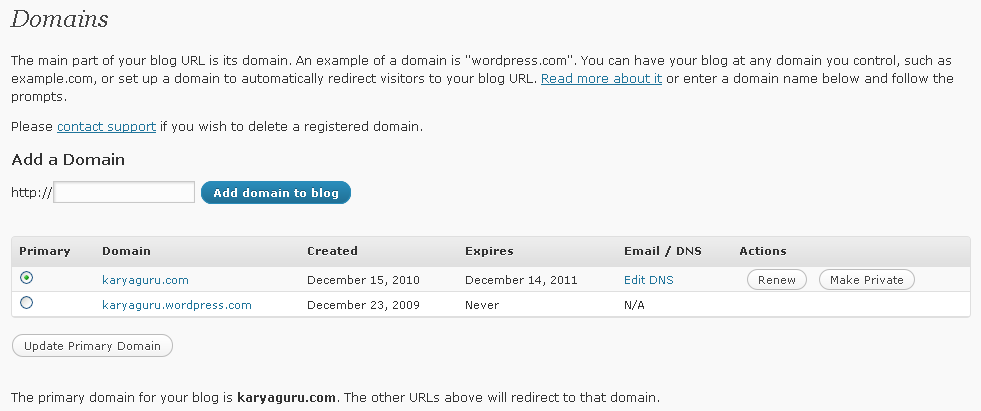Image resolution: width=981 pixels, height=411 pixels.
Task: Click the Domain column header
Action: (x=126, y=251)
